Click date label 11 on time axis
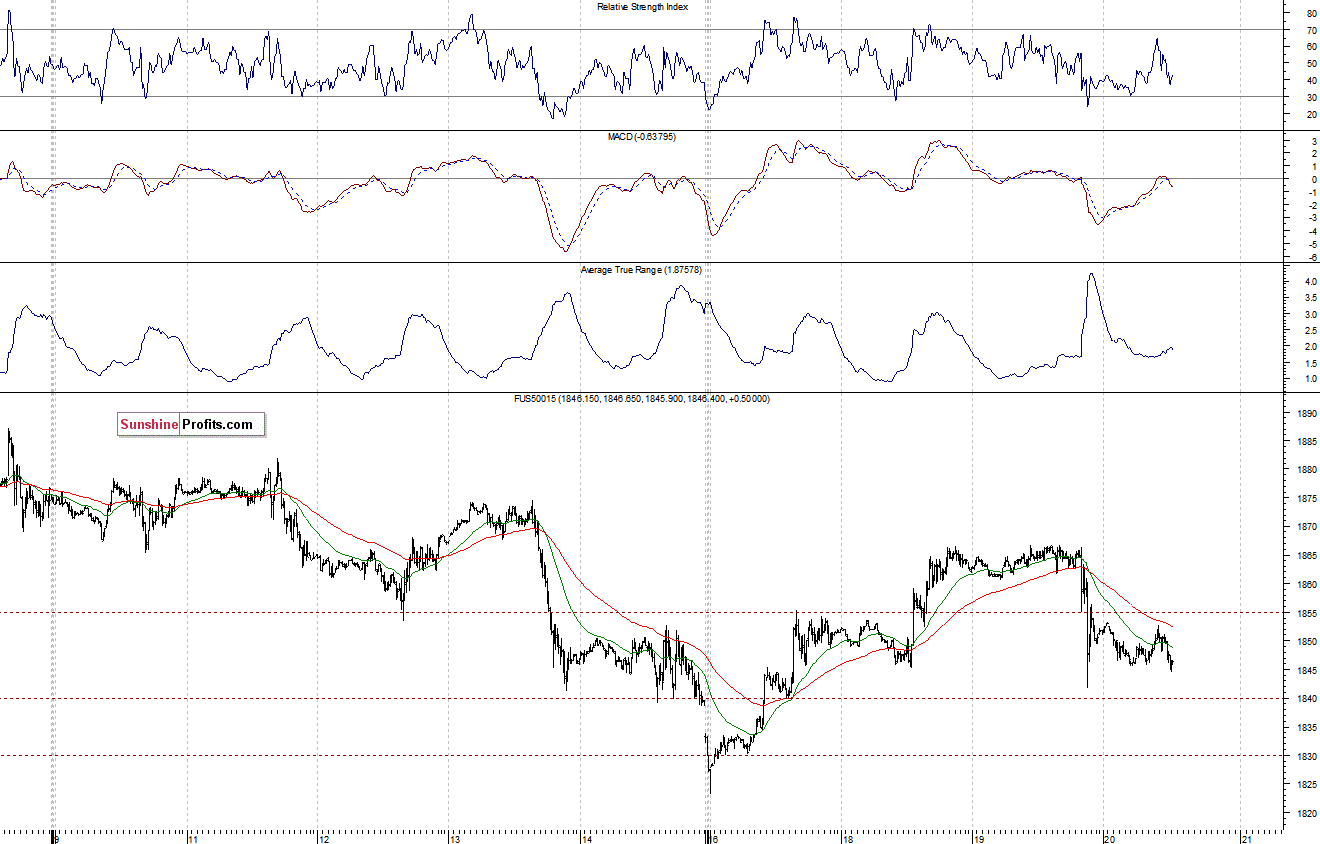Image resolution: width=1320 pixels, height=844 pixels. point(193,838)
